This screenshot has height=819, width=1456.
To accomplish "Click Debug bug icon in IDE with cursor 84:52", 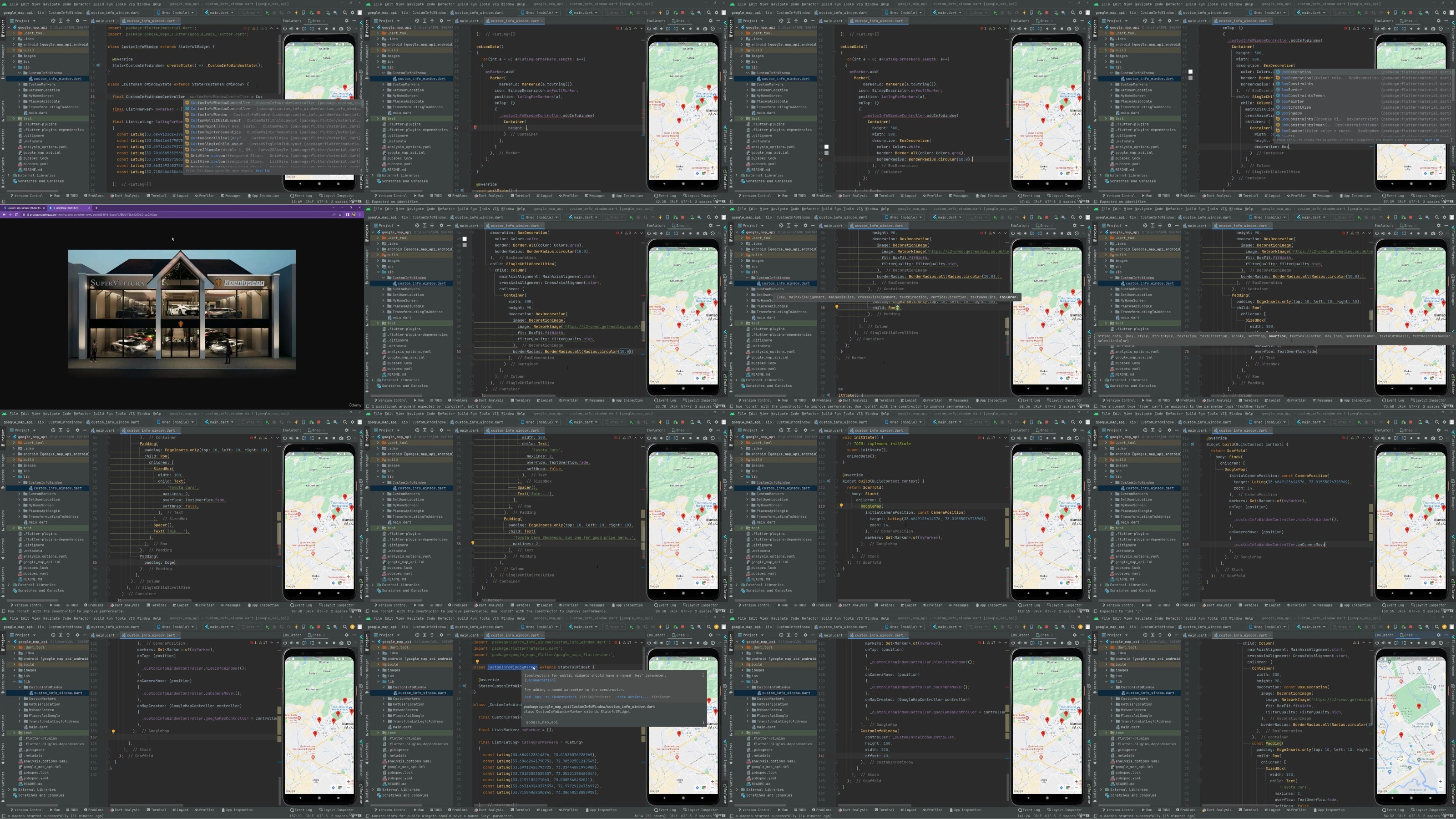I will point(1367,626).
